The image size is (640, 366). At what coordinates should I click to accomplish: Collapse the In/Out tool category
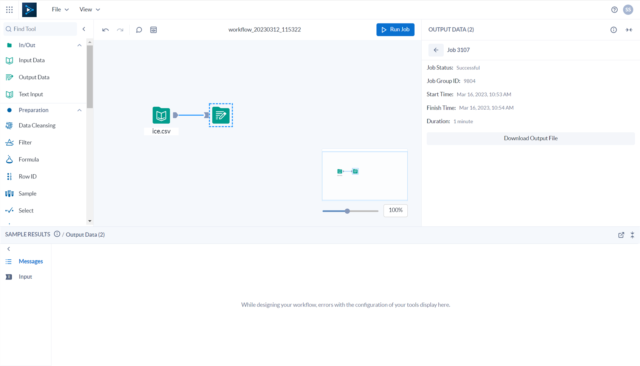click(80, 45)
